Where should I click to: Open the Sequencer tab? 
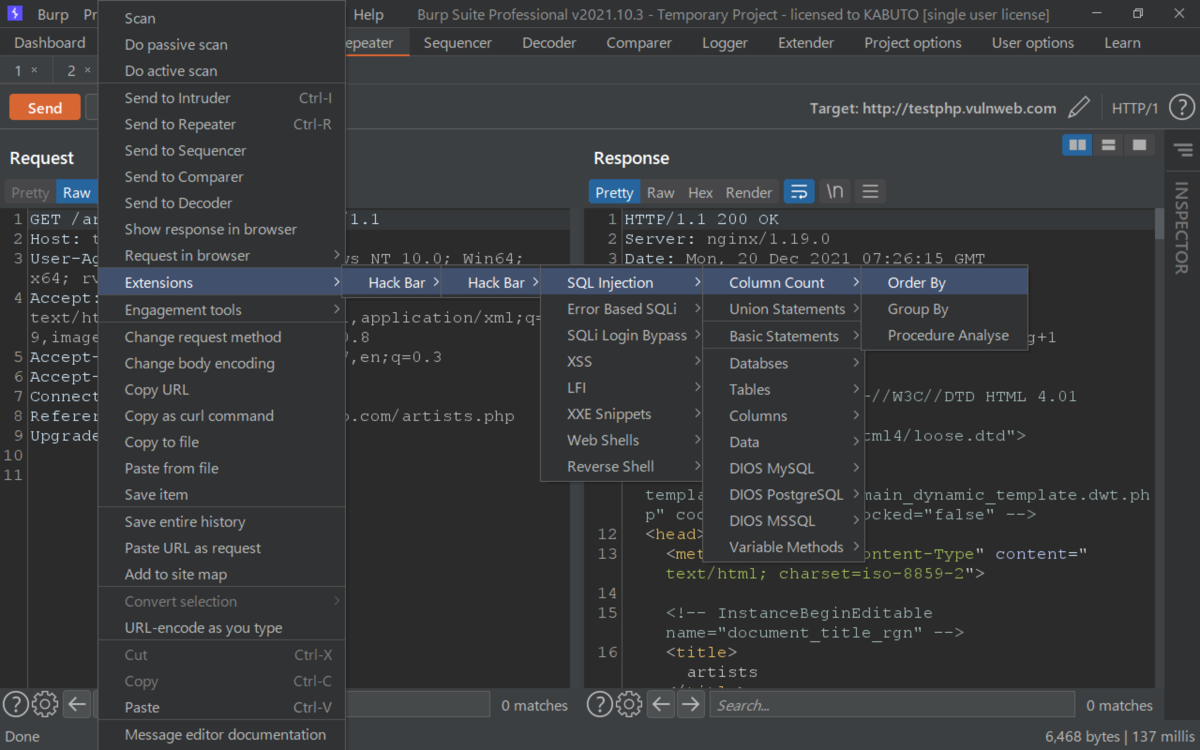pyautogui.click(x=458, y=43)
